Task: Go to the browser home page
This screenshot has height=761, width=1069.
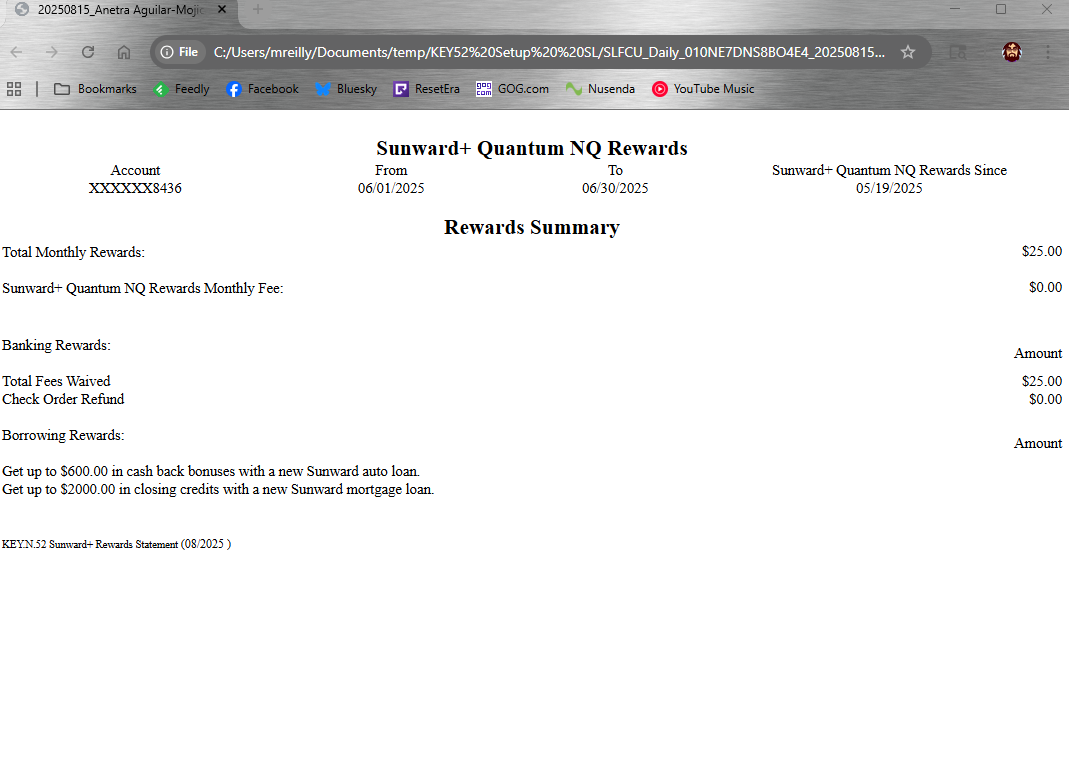Action: 124,52
